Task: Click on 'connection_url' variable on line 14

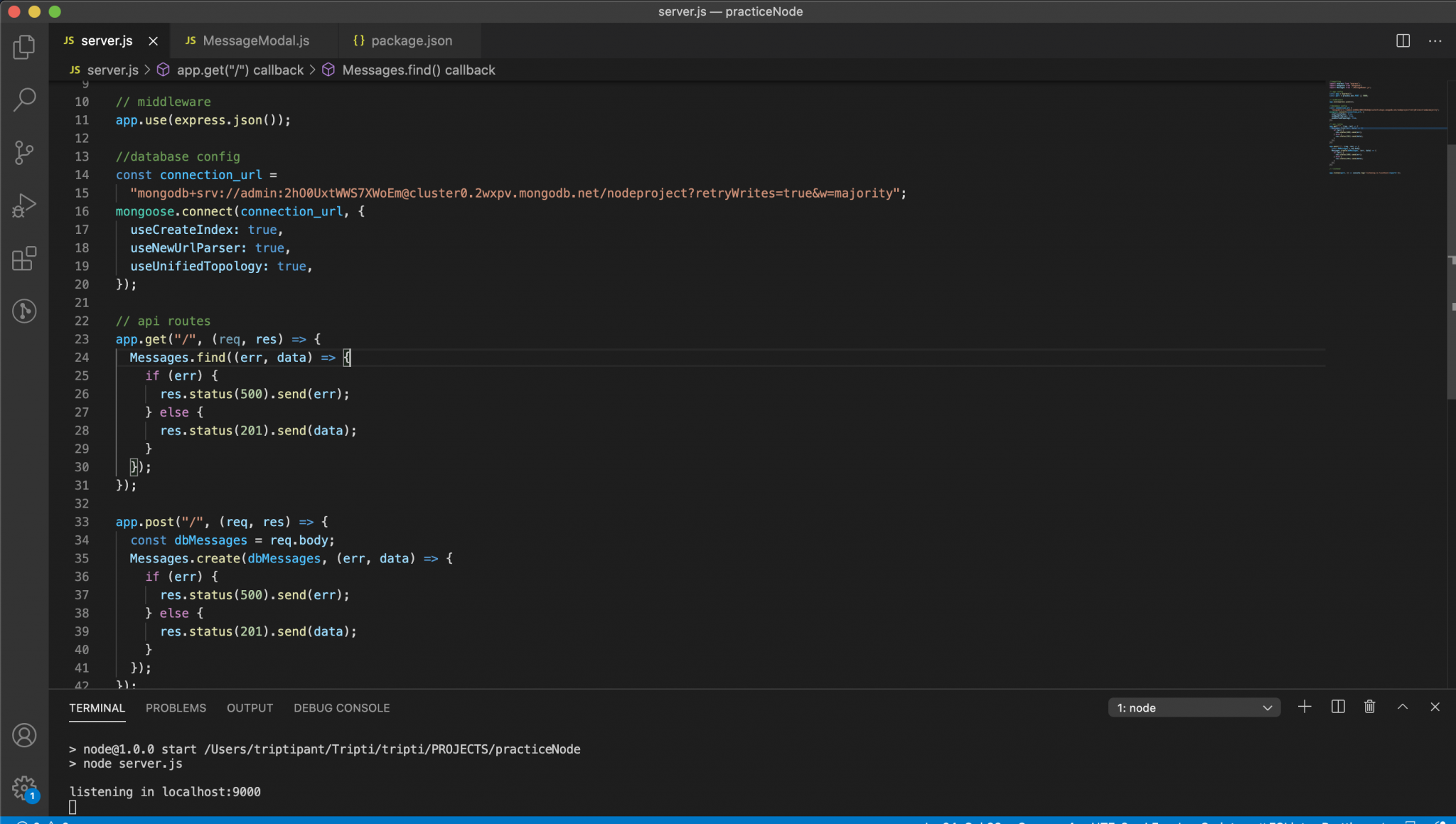Action: [x=210, y=175]
